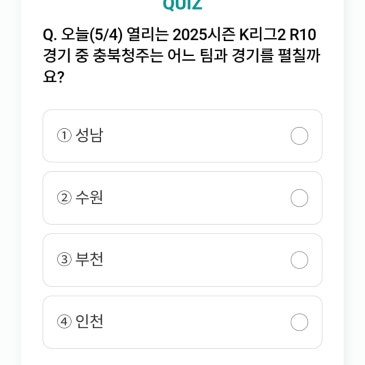The width and height of the screenshot is (365, 365).
Task: Tap the 부천 answer text
Action: click(89, 260)
